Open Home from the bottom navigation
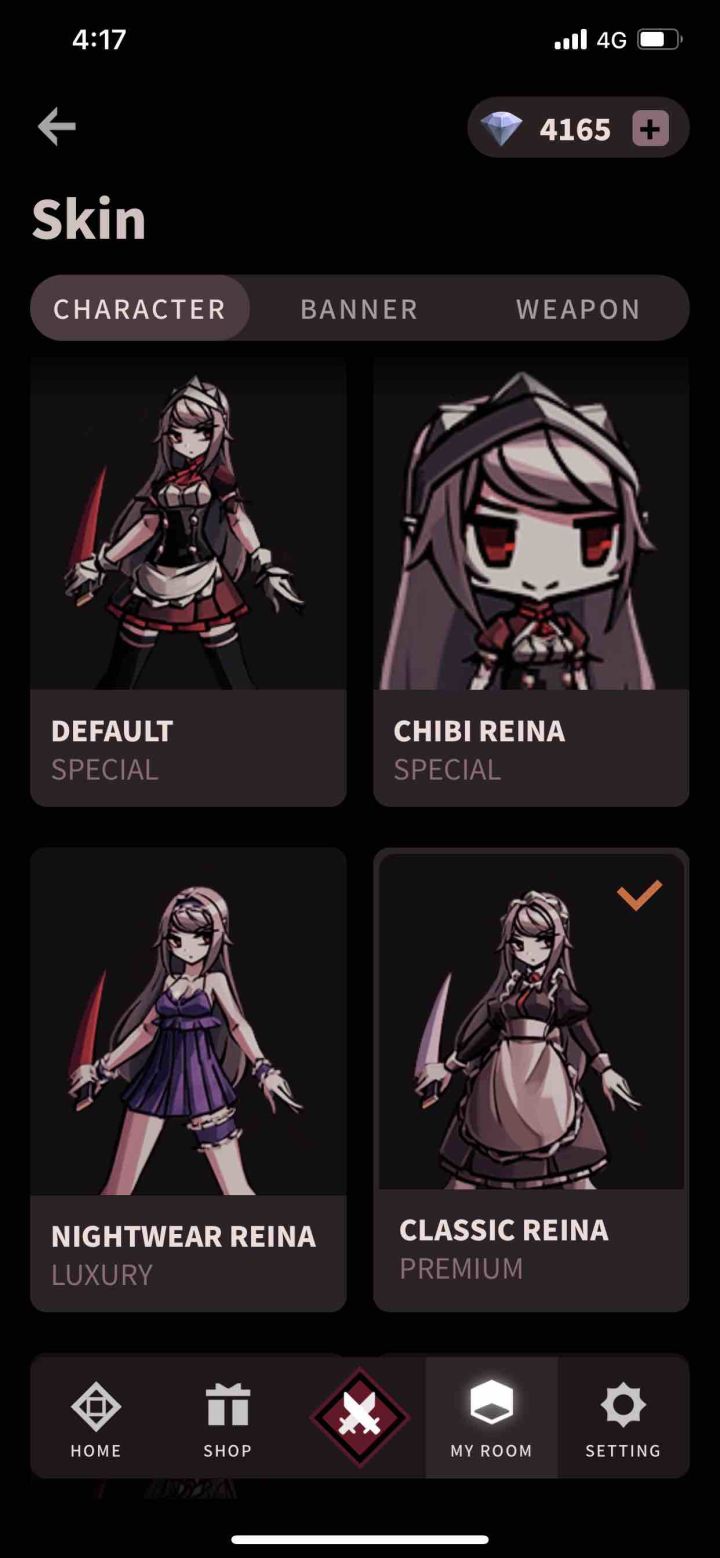This screenshot has height=1558, width=720. point(96,1405)
